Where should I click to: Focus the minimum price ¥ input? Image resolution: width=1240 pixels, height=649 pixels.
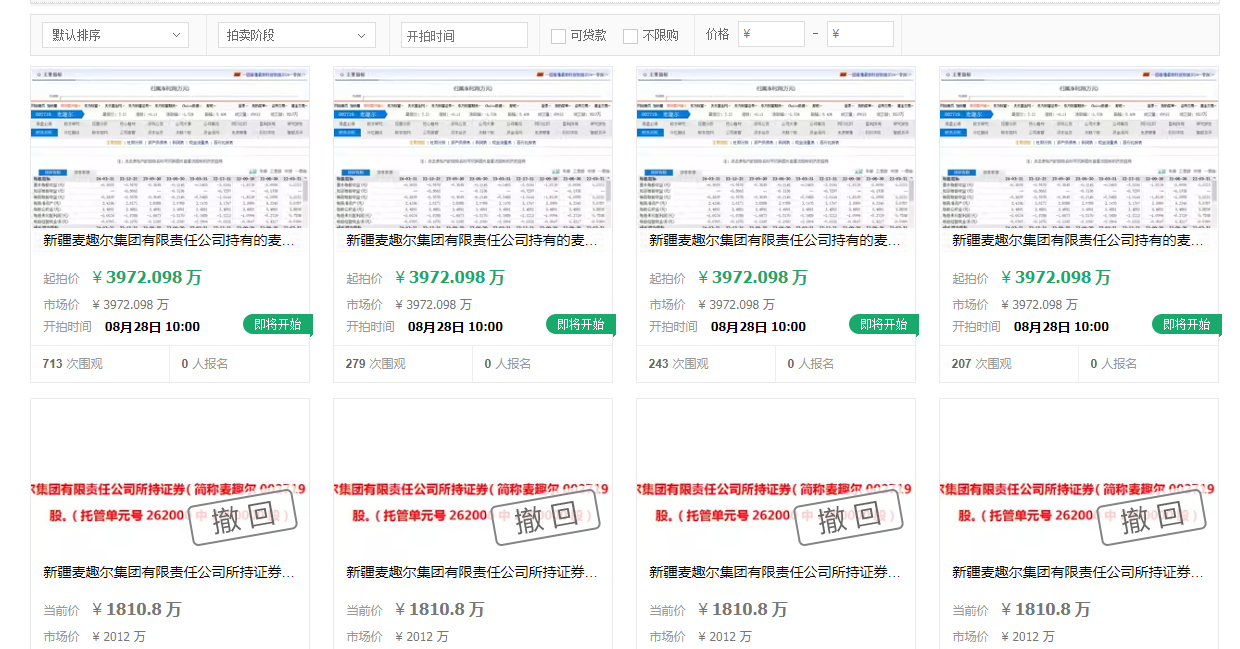[771, 34]
